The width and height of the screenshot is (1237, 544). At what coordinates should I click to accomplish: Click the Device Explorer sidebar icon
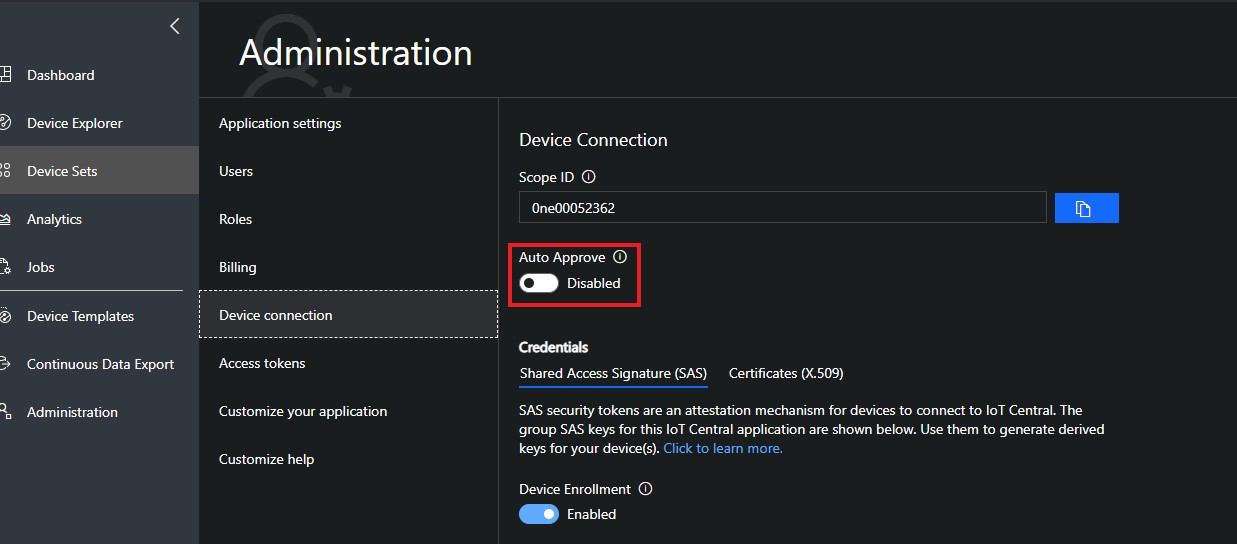pyautogui.click(x=5, y=123)
